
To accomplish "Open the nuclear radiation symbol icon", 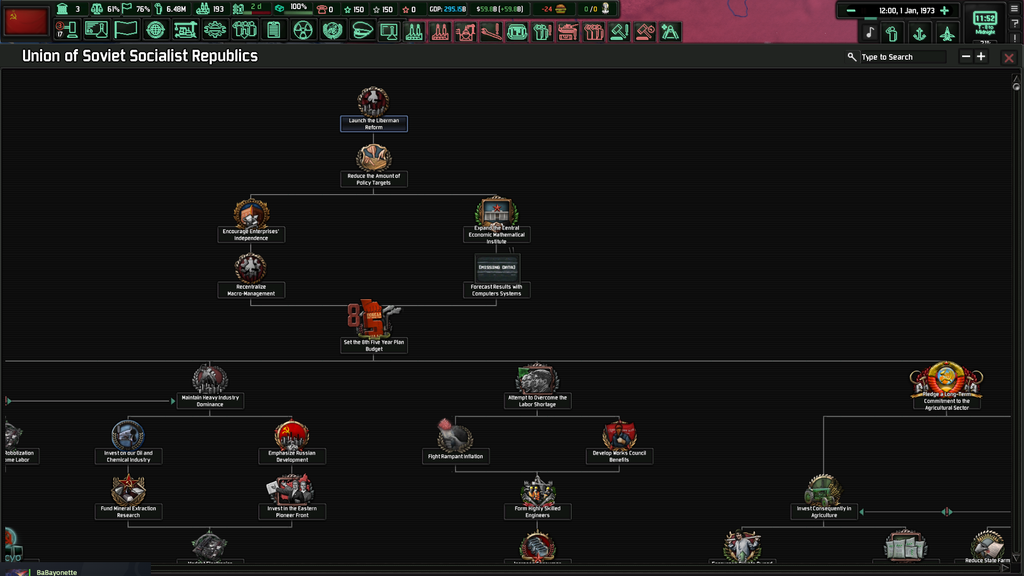I will (303, 30).
